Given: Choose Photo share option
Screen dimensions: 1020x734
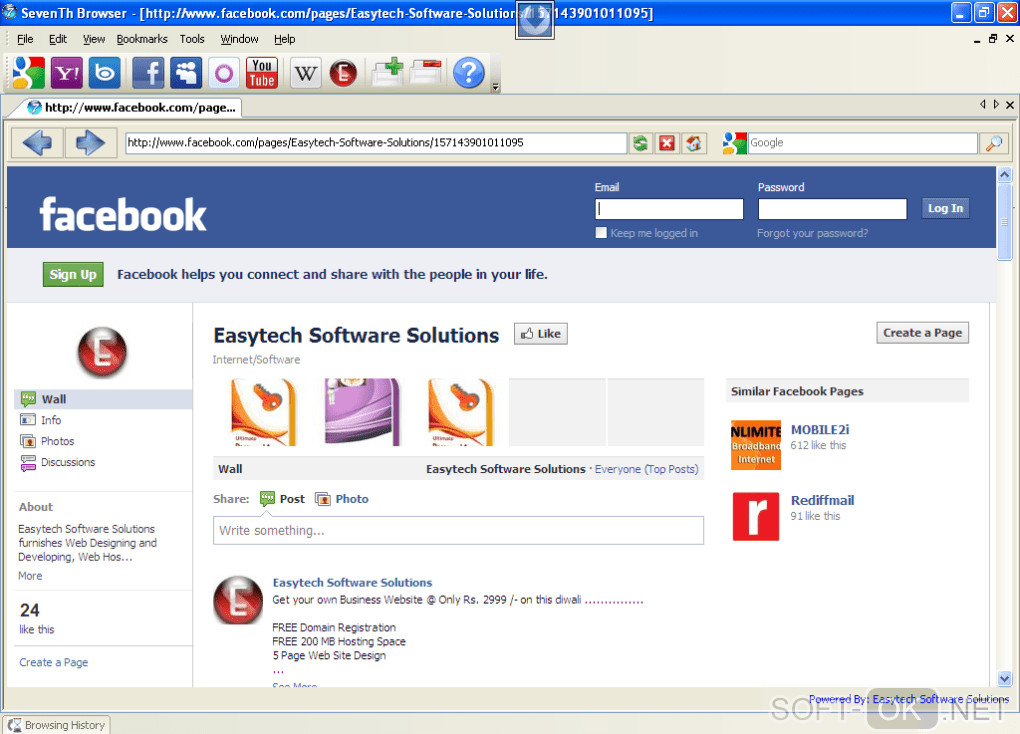Looking at the screenshot, I should (x=342, y=499).
